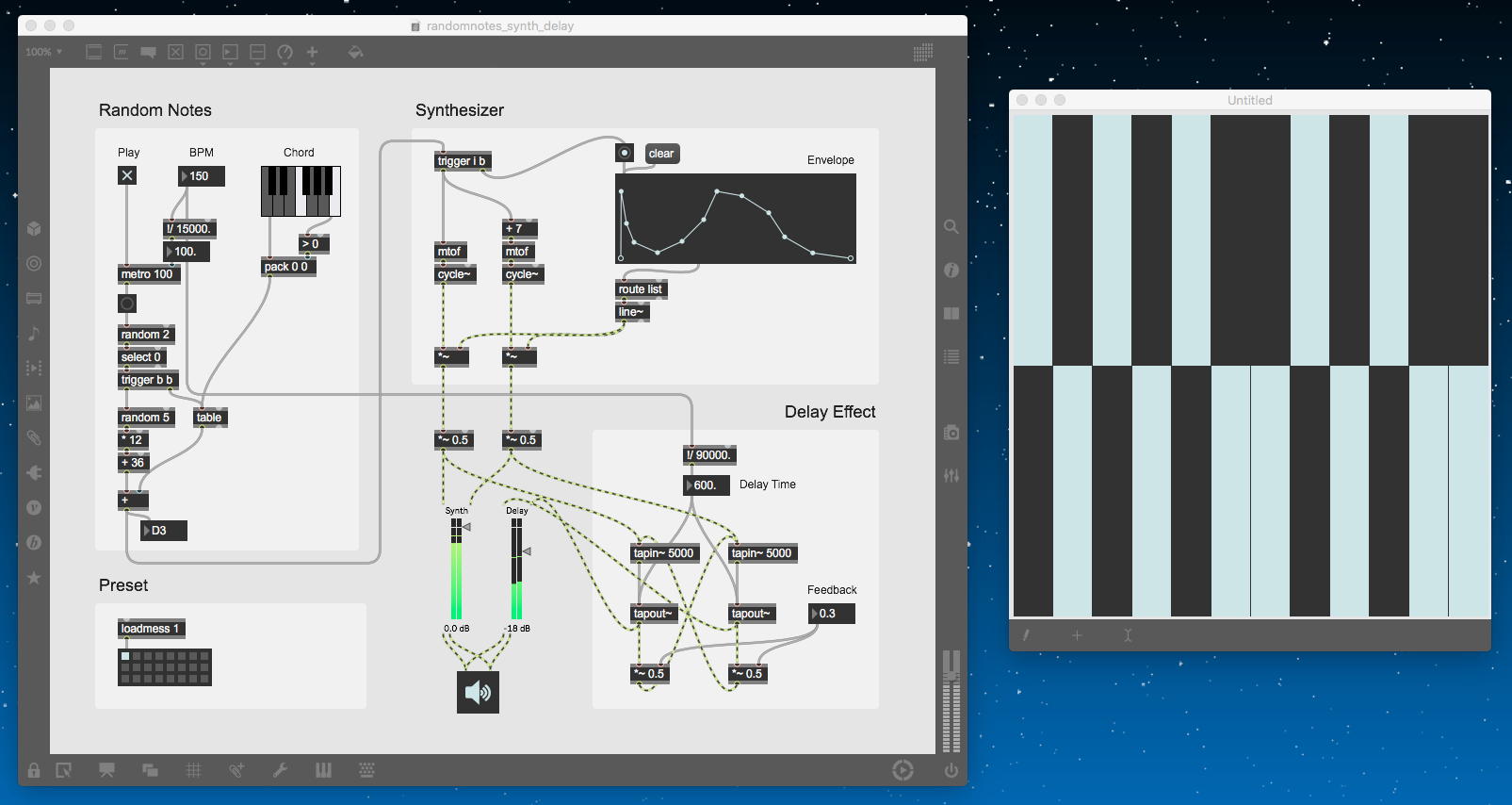Toggle the patcher lock icon
Screen dimensions: 1512x805
(34, 770)
